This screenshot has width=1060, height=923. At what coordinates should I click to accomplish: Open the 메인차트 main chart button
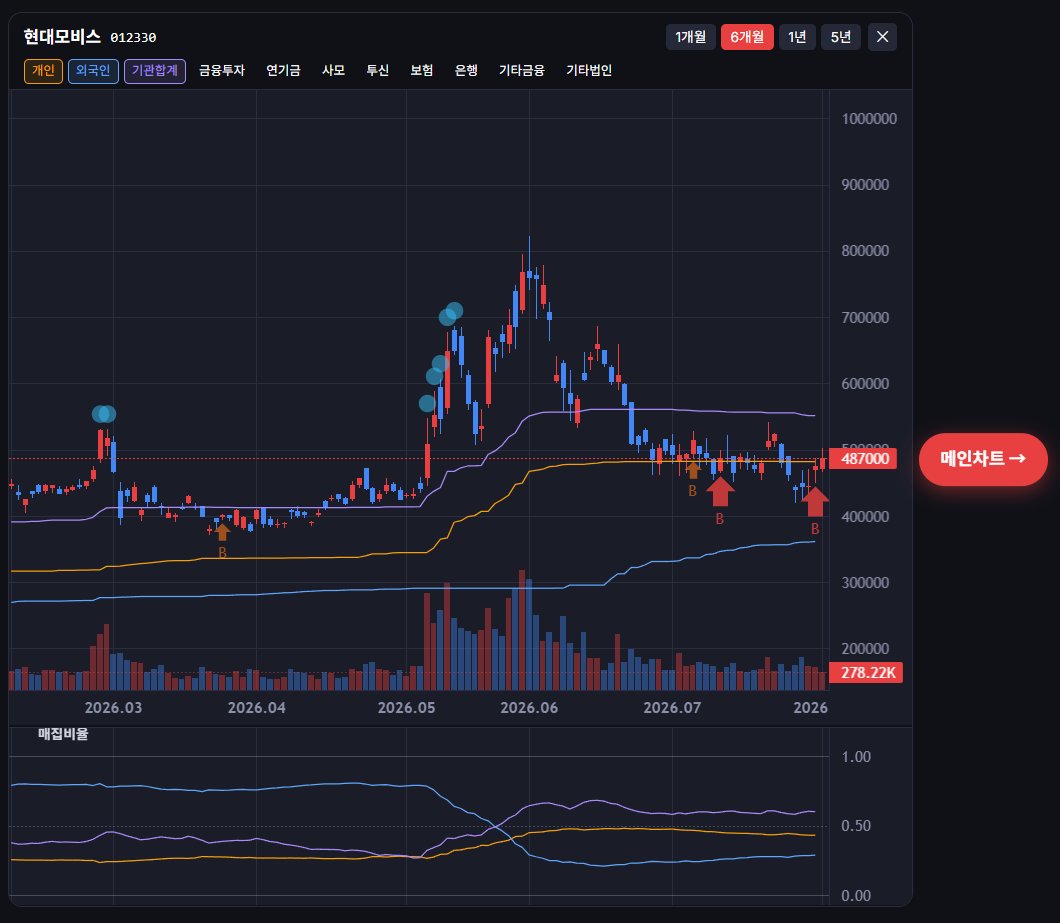[x=983, y=459]
